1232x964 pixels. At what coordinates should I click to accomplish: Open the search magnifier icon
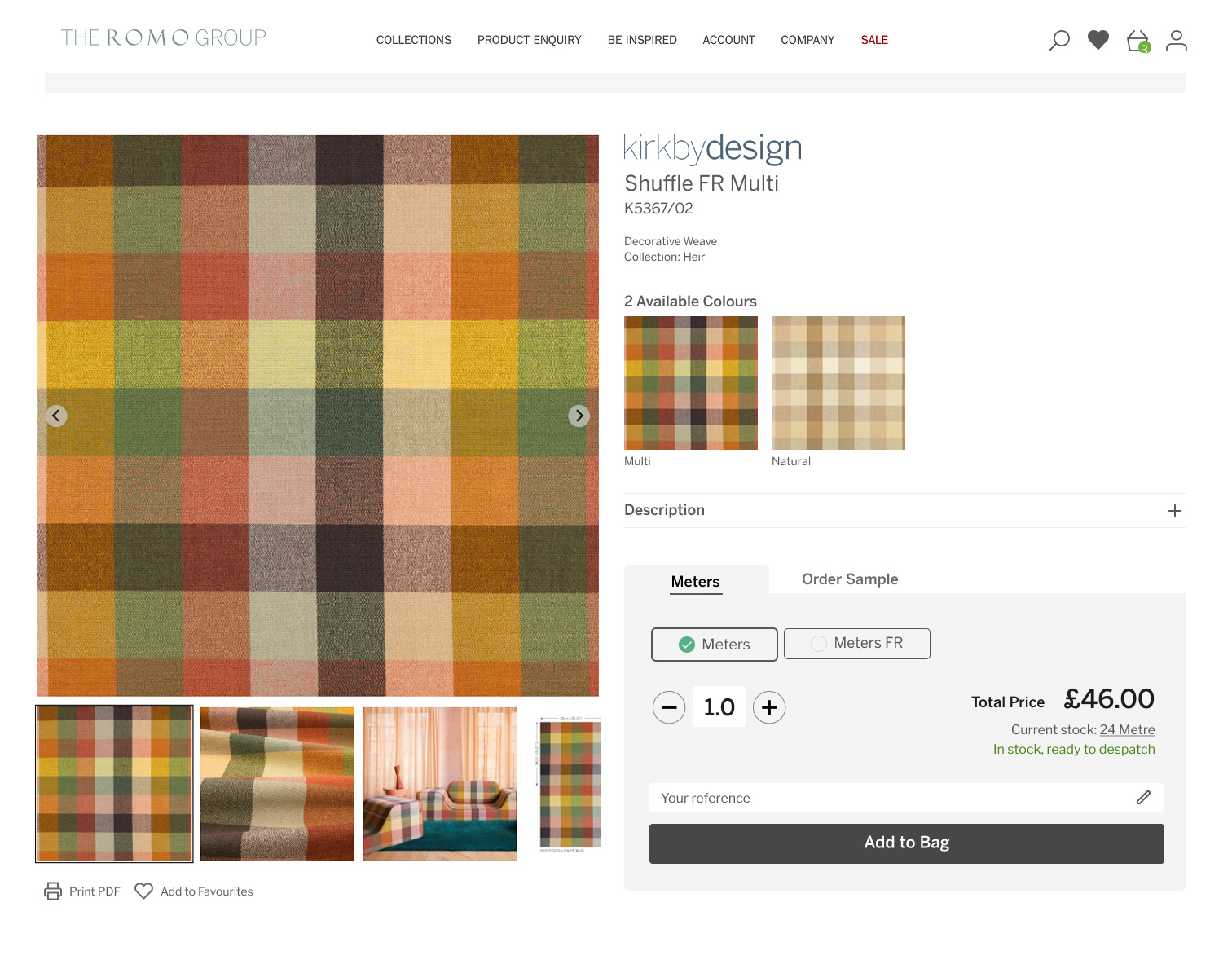1058,40
